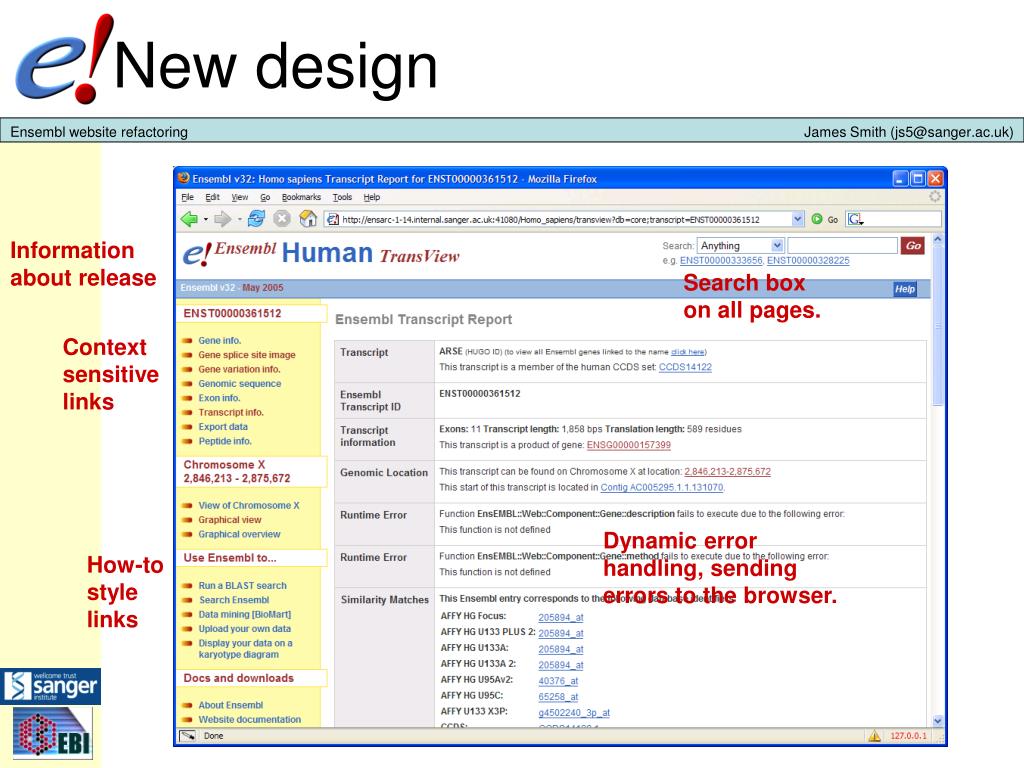Viewport: 1024px width, 768px height.
Task: Click the Stop loading icon
Action: coord(281,219)
